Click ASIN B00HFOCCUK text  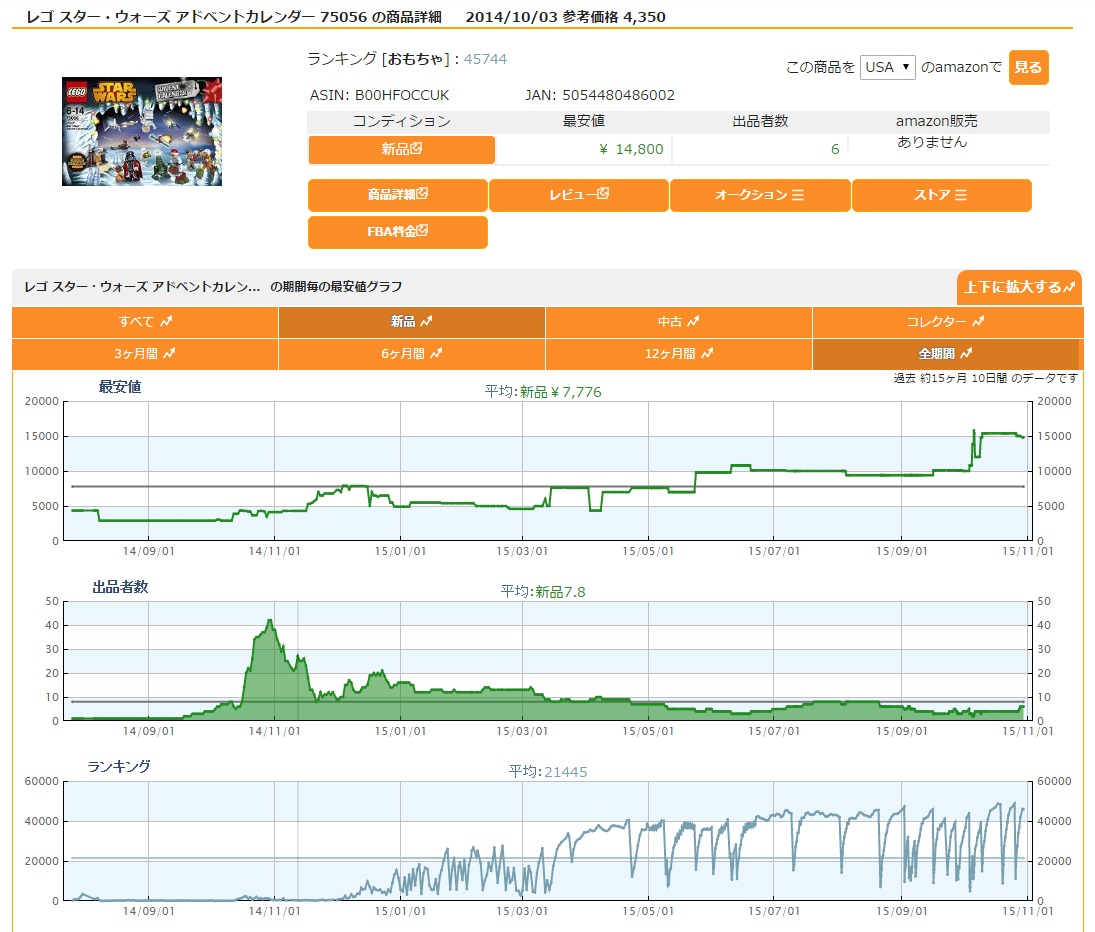pyautogui.click(x=379, y=95)
